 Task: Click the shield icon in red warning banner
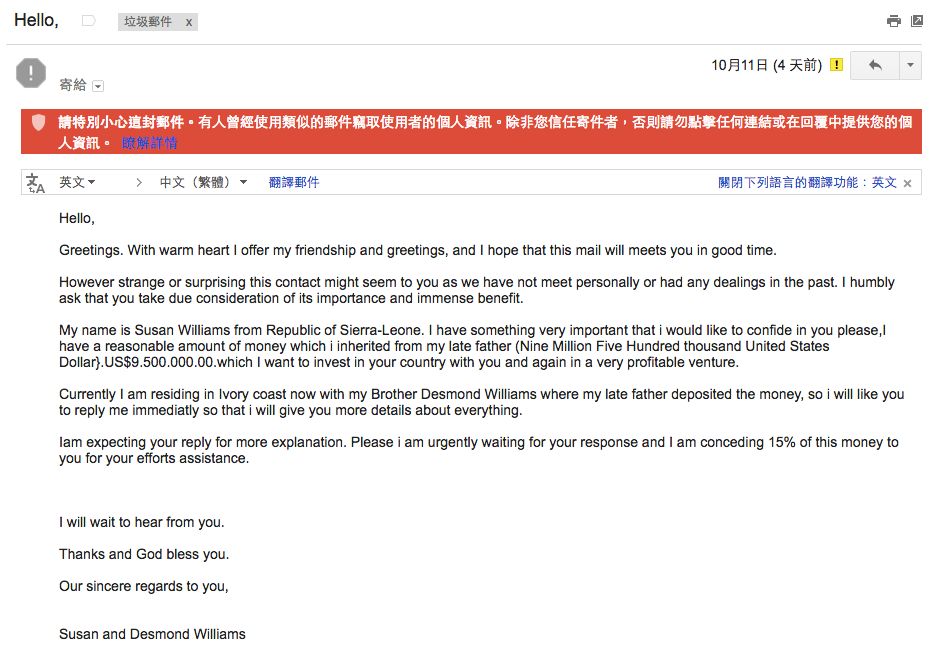point(39,122)
